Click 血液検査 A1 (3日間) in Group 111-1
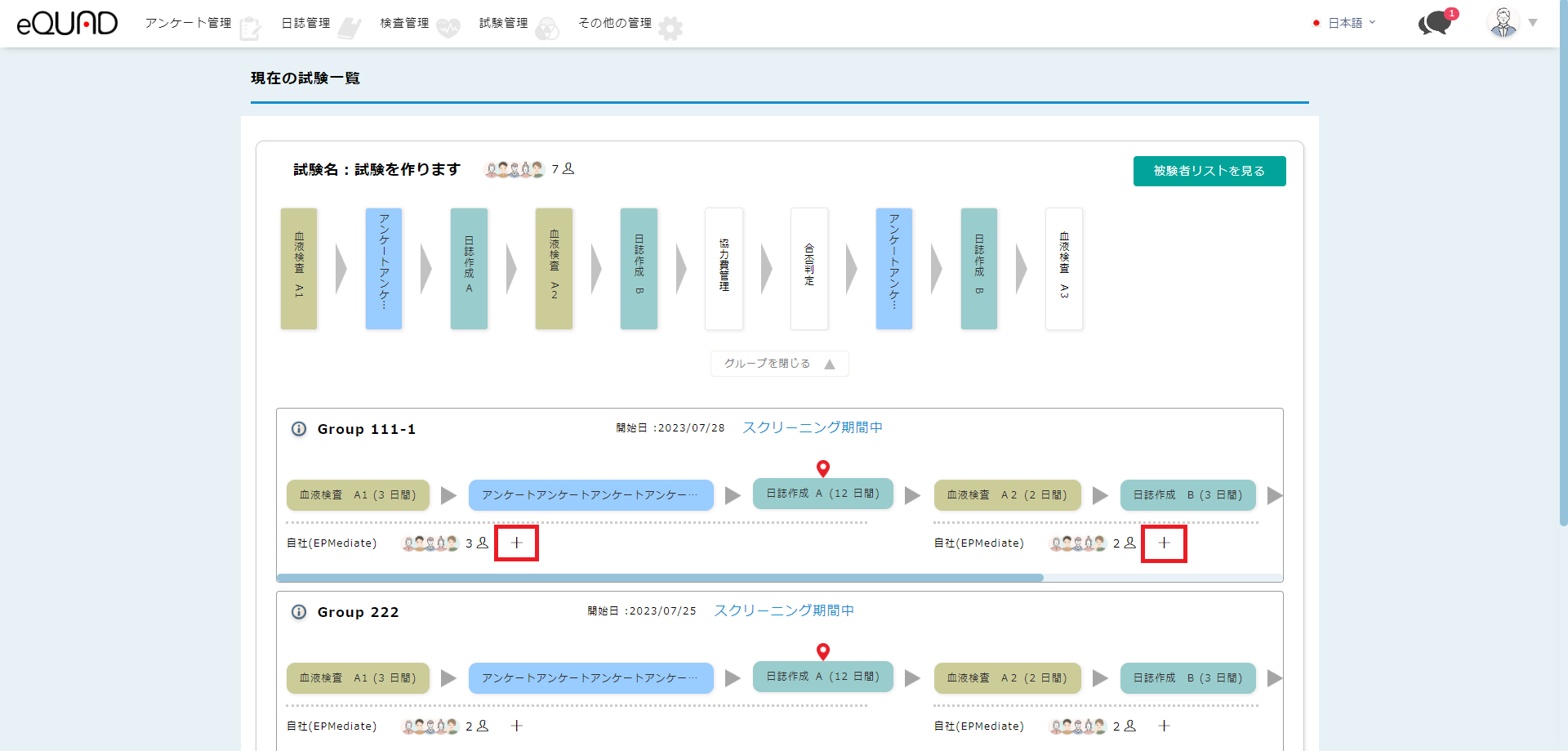Viewport: 1568px width, 751px height. (x=358, y=495)
